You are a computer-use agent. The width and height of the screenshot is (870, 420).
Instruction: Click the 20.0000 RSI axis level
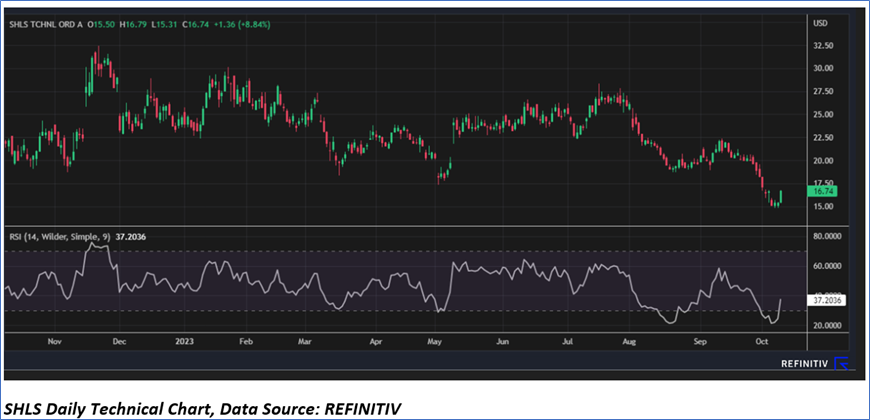828,326
